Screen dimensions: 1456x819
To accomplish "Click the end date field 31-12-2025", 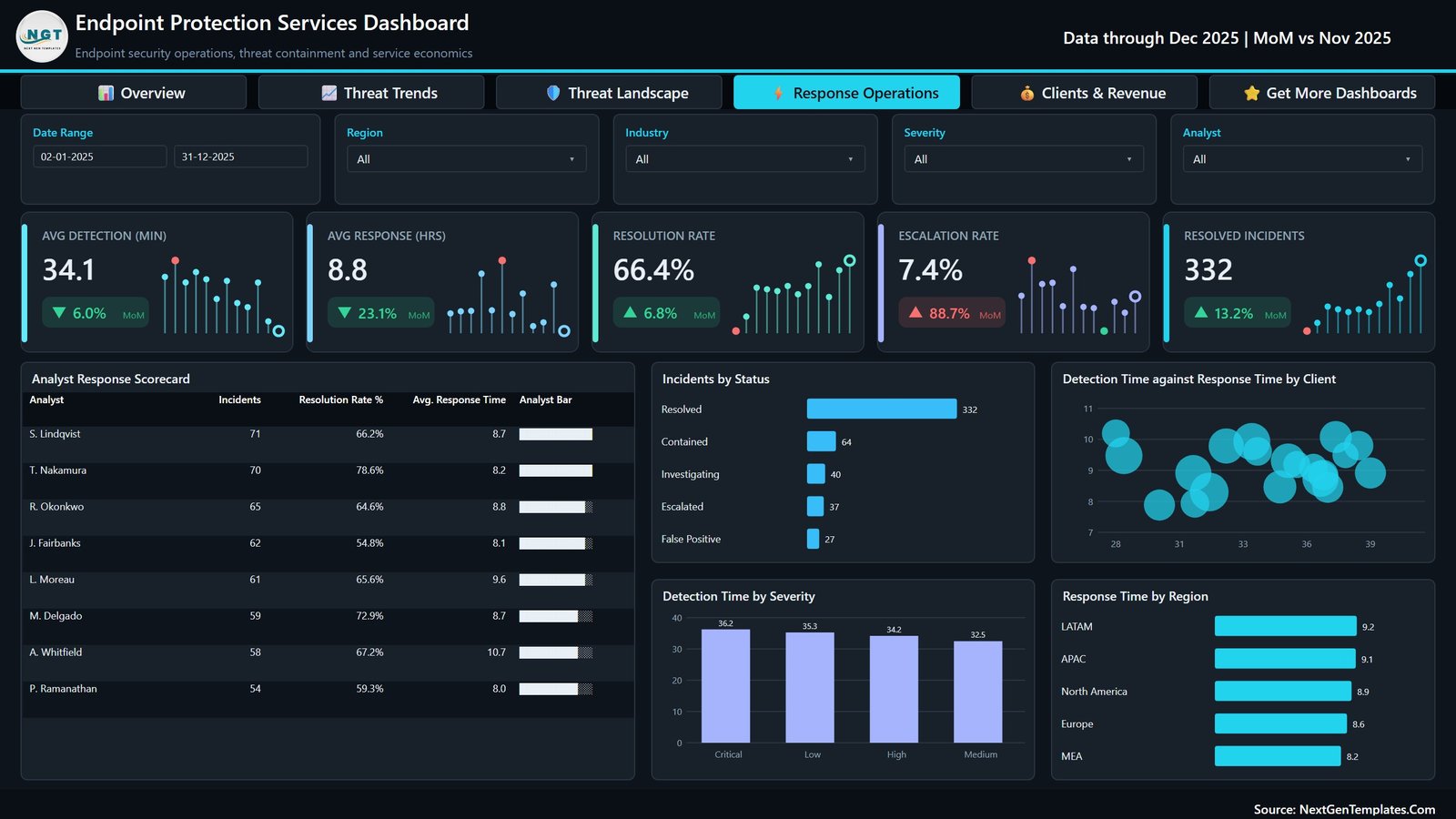I will [241, 157].
